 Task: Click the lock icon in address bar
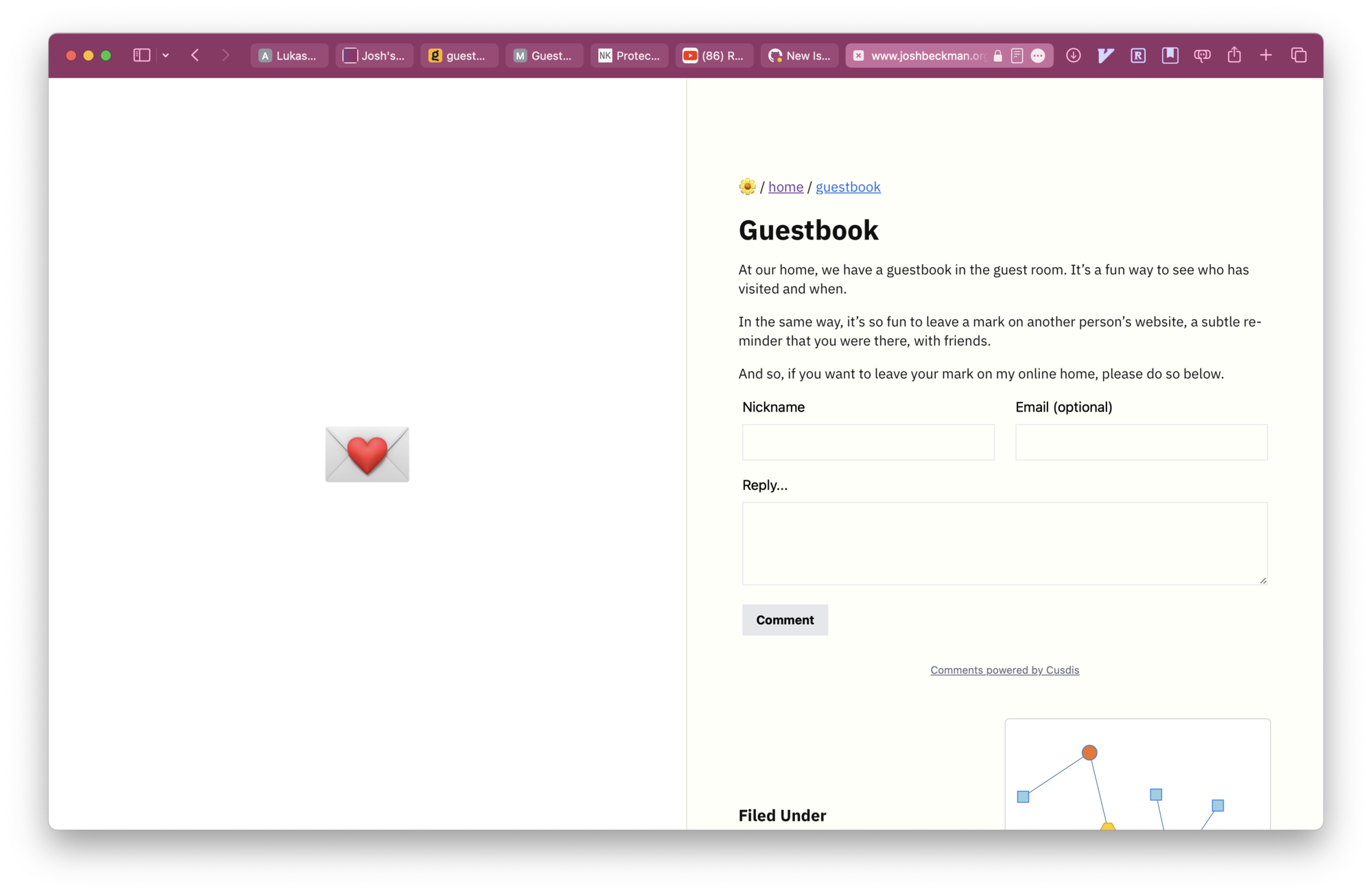coord(998,56)
